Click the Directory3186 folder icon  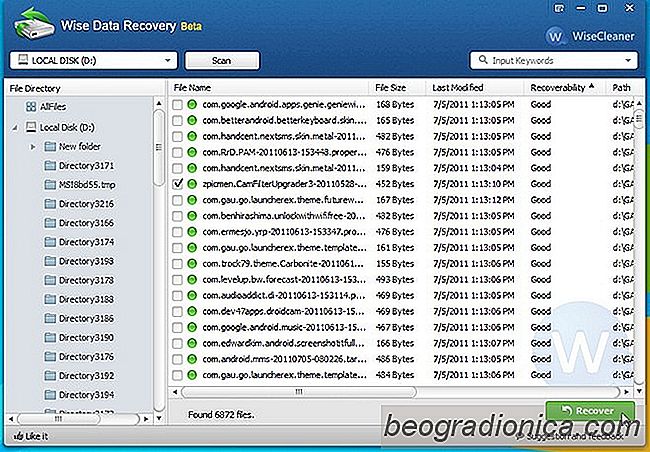click(x=50, y=318)
